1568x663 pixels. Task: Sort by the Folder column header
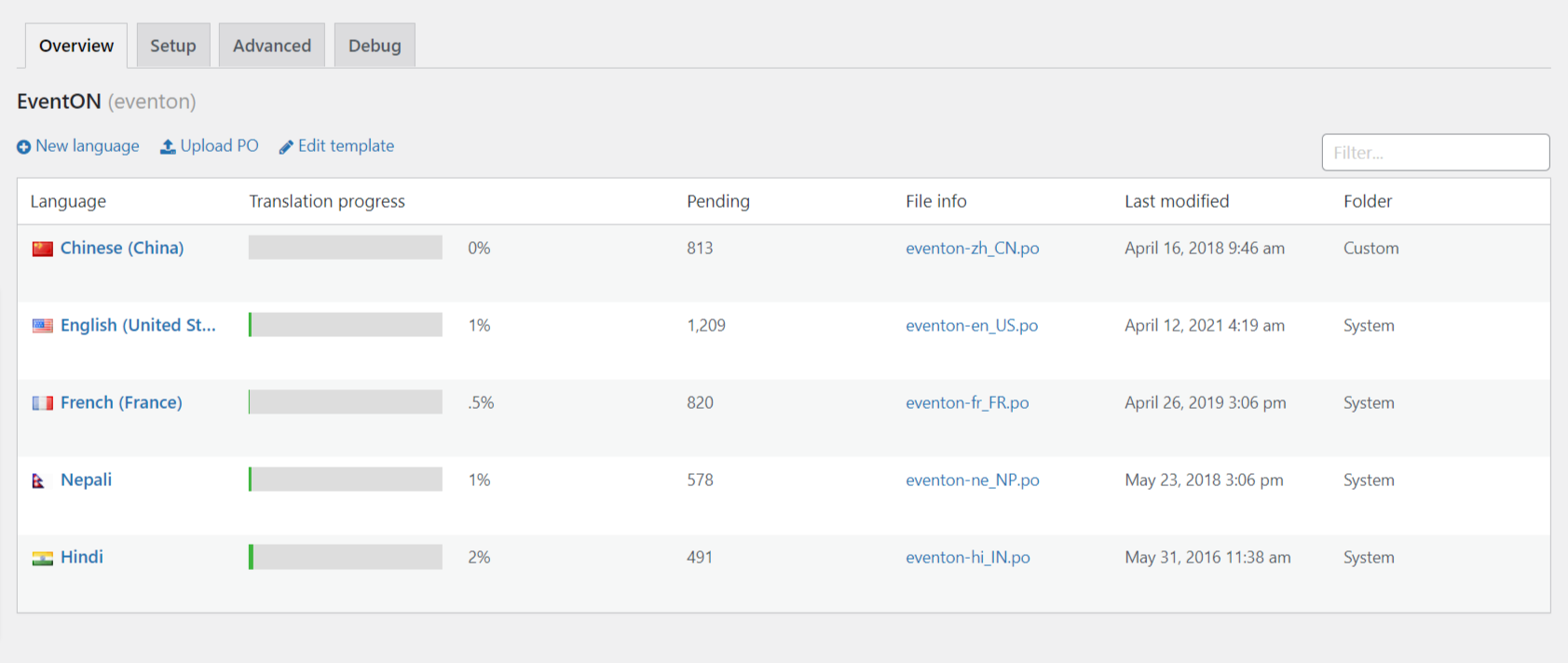1368,201
